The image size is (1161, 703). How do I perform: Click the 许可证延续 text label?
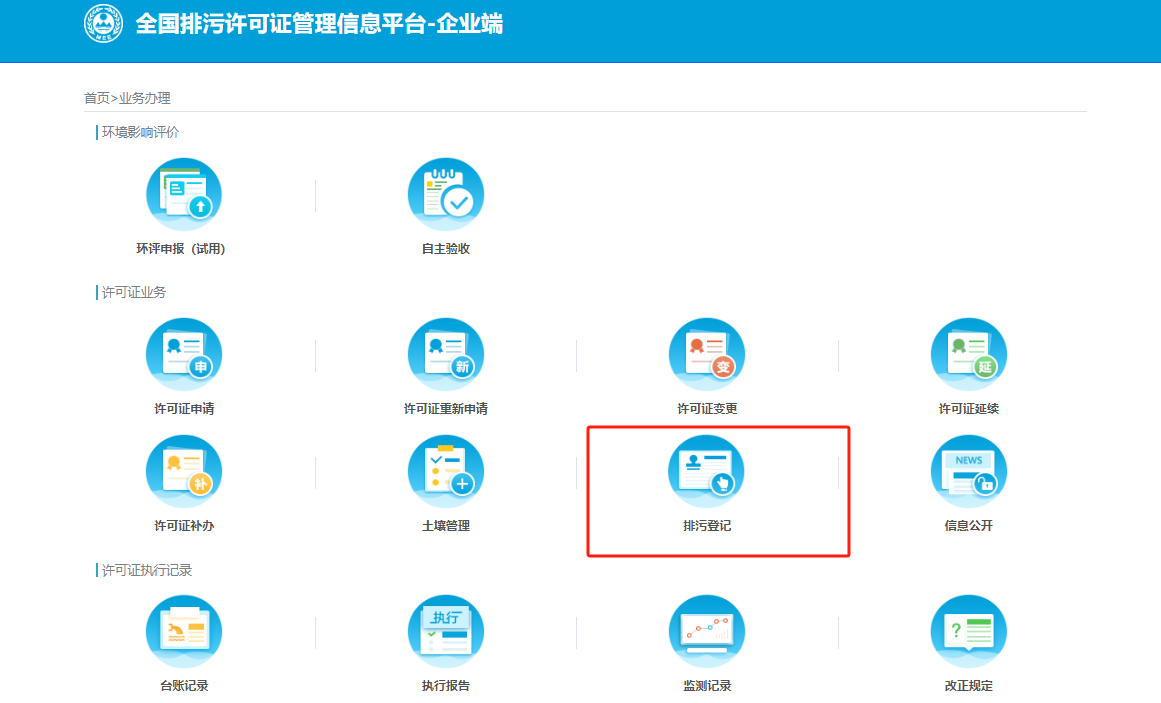click(x=968, y=409)
